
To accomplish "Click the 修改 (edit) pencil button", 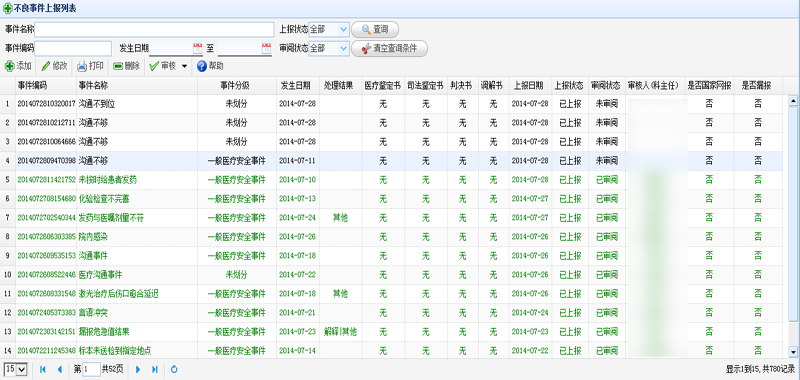I will tap(54, 66).
